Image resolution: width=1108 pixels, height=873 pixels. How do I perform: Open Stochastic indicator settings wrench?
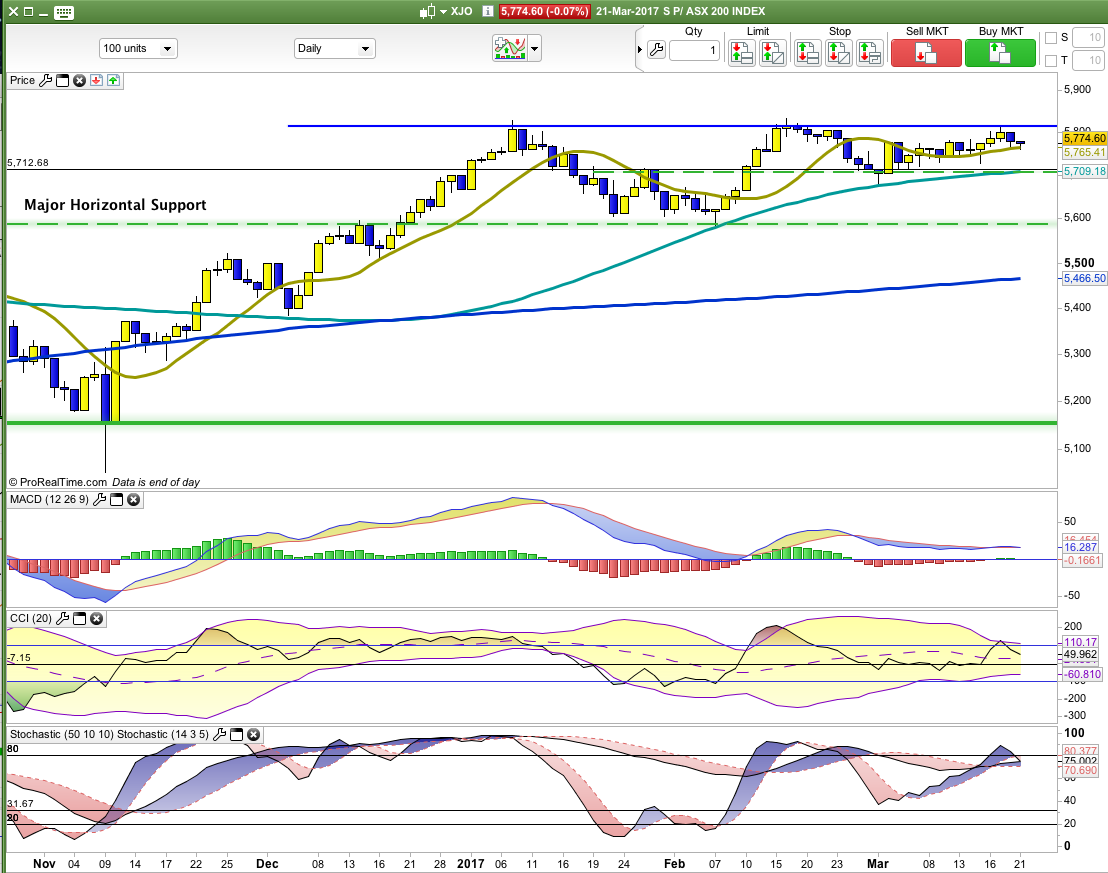click(x=219, y=734)
